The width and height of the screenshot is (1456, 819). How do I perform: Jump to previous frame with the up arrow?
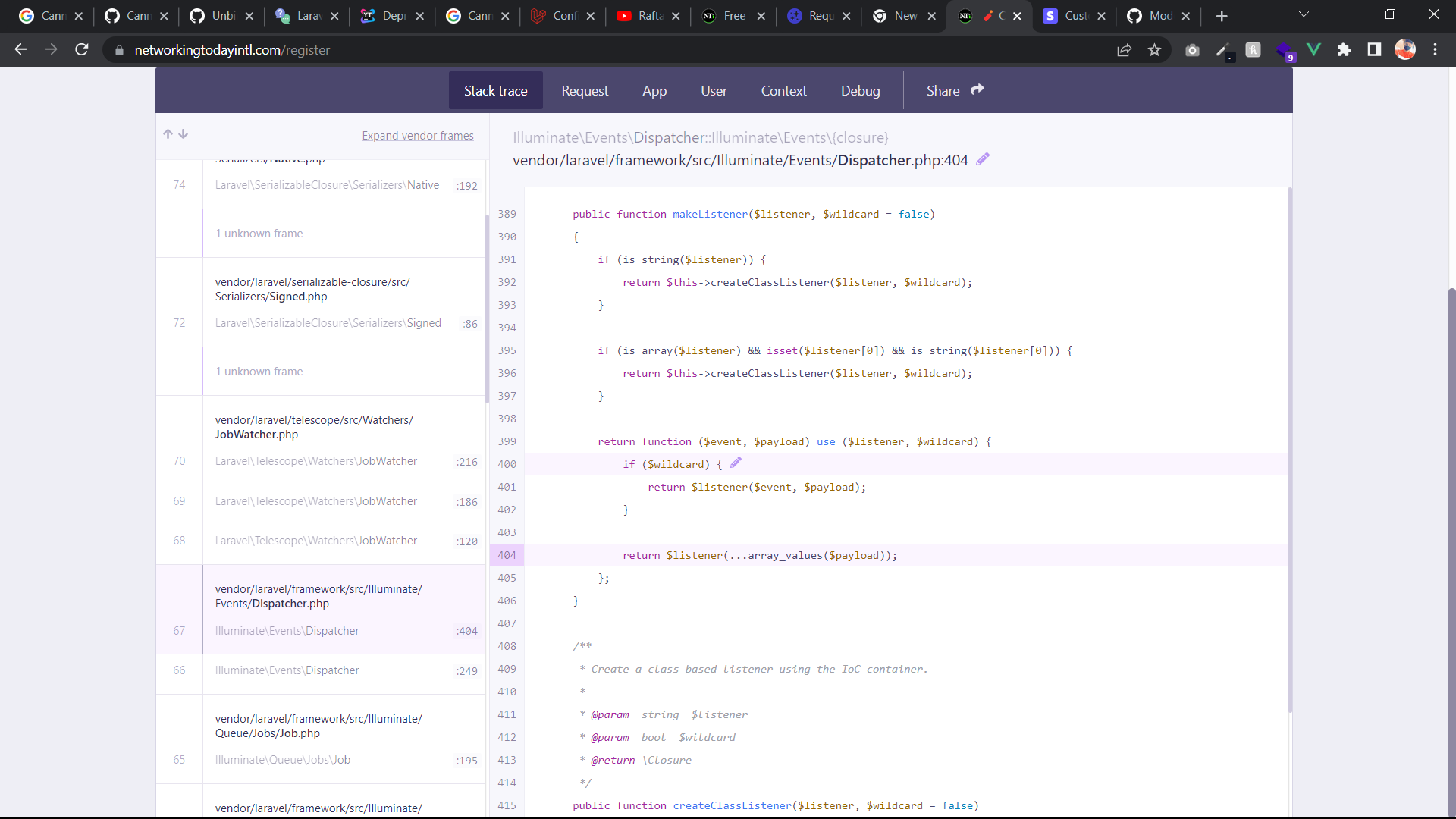pos(168,133)
